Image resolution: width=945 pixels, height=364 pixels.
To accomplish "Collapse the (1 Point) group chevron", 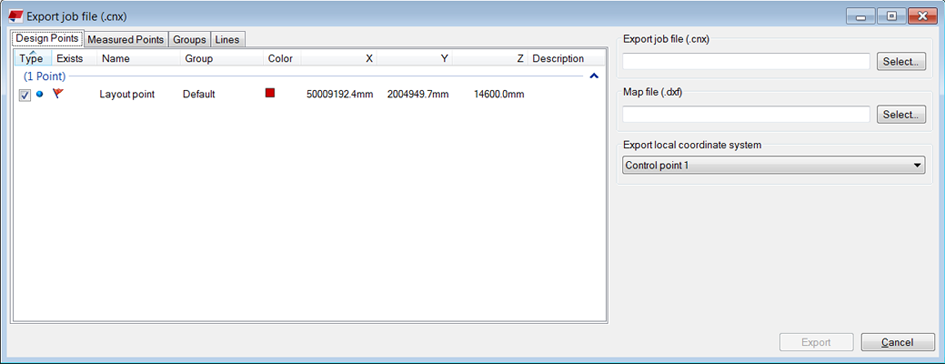I will coord(594,77).
